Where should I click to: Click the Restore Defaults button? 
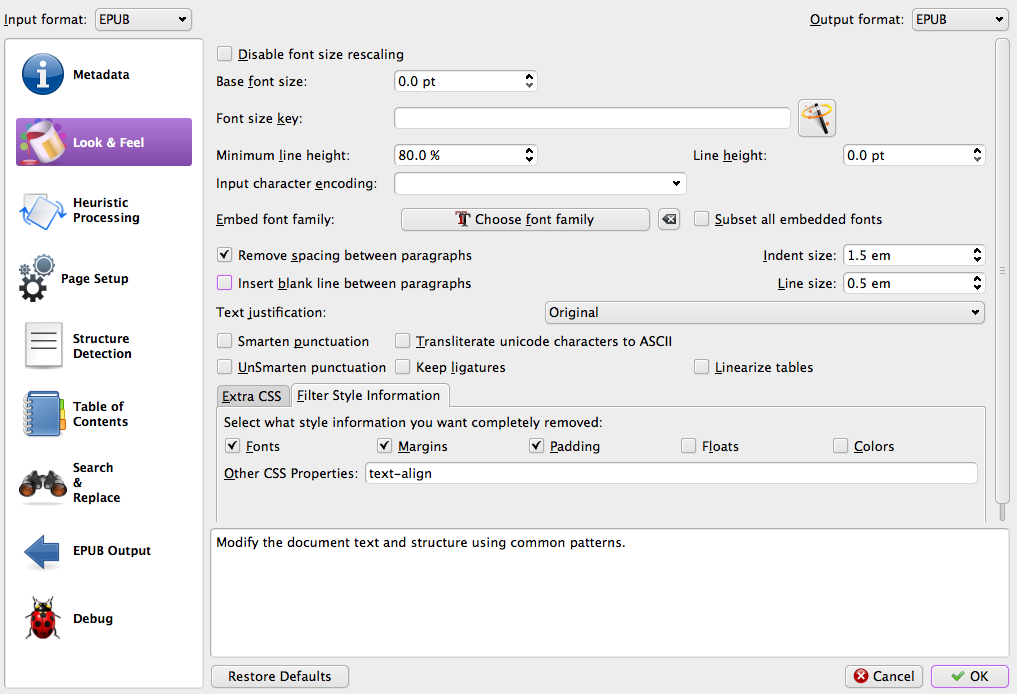click(x=279, y=676)
